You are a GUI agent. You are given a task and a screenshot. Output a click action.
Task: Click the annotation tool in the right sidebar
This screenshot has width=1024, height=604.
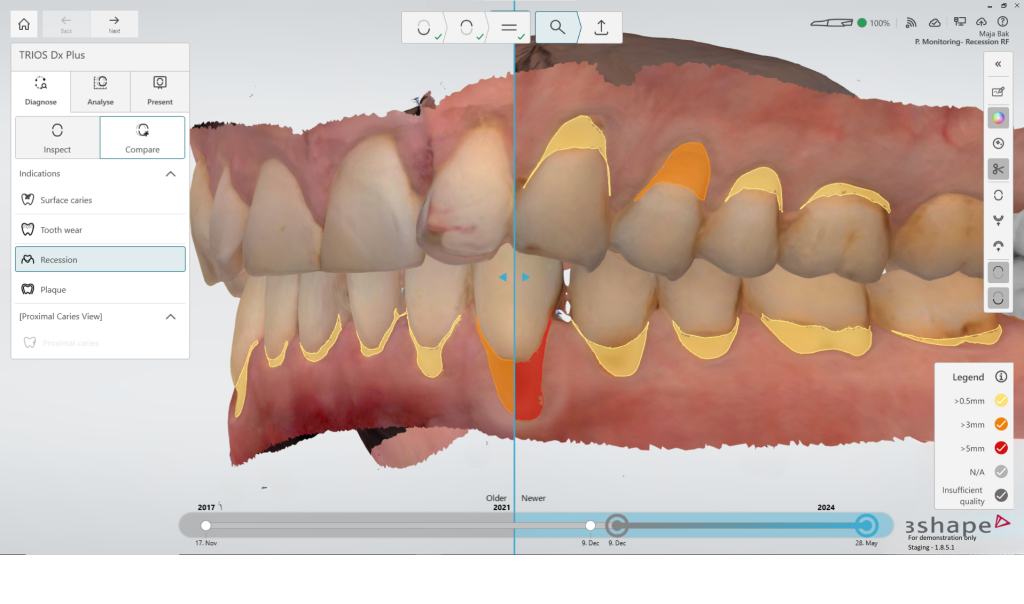click(x=997, y=91)
